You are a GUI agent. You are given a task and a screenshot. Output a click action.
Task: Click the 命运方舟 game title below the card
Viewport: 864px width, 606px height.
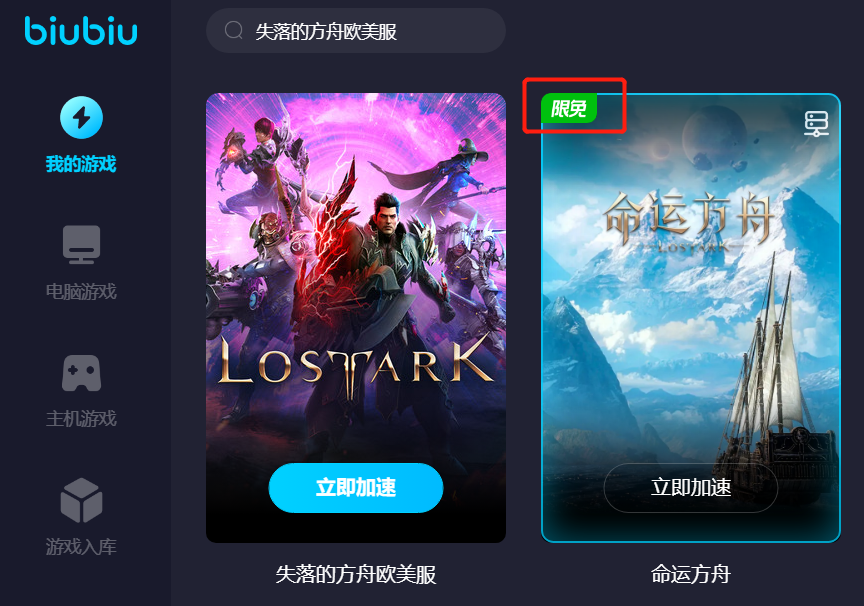(690, 575)
